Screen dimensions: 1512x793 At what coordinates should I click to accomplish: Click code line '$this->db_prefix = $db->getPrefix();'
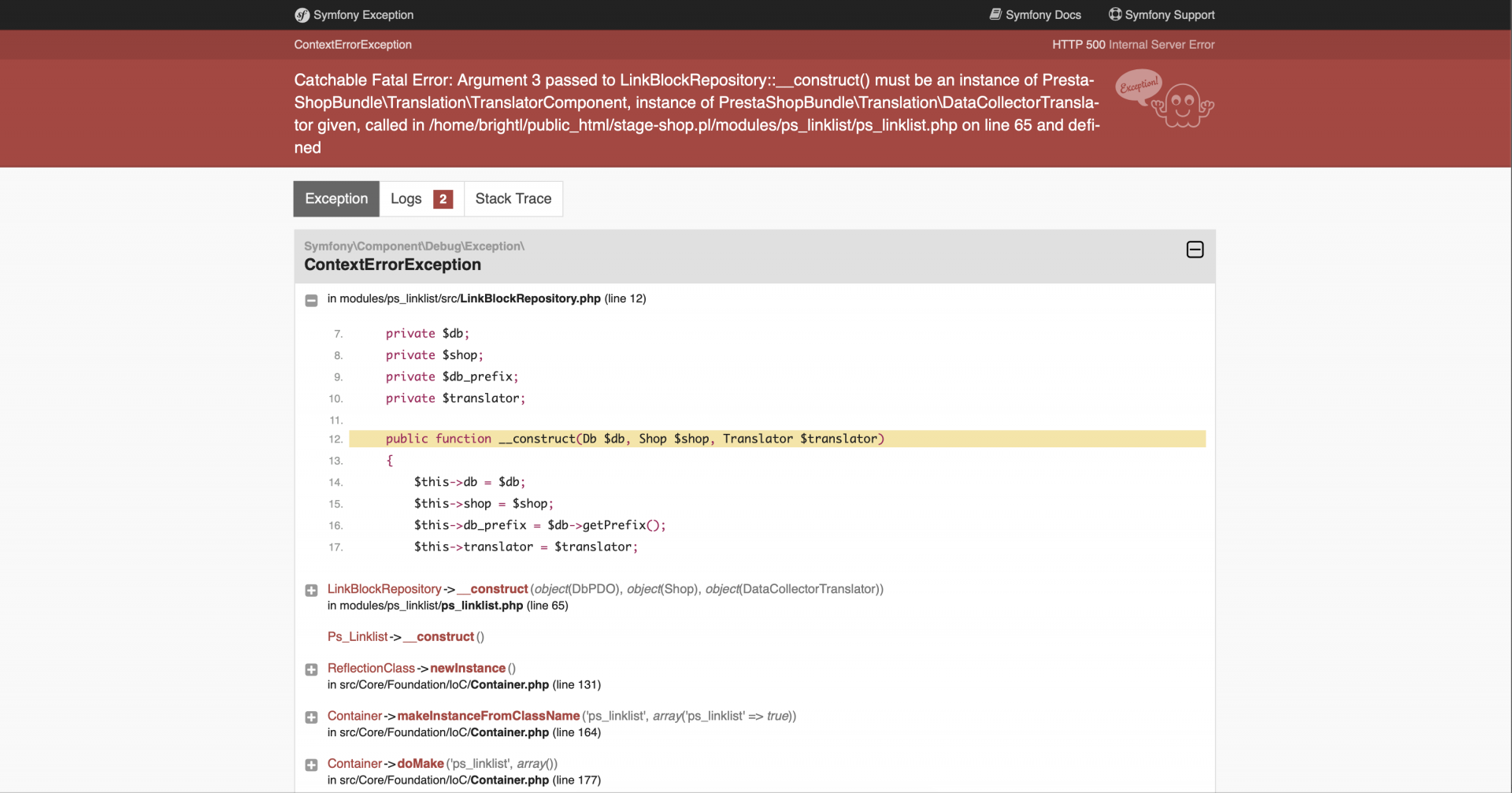[x=540, y=525]
